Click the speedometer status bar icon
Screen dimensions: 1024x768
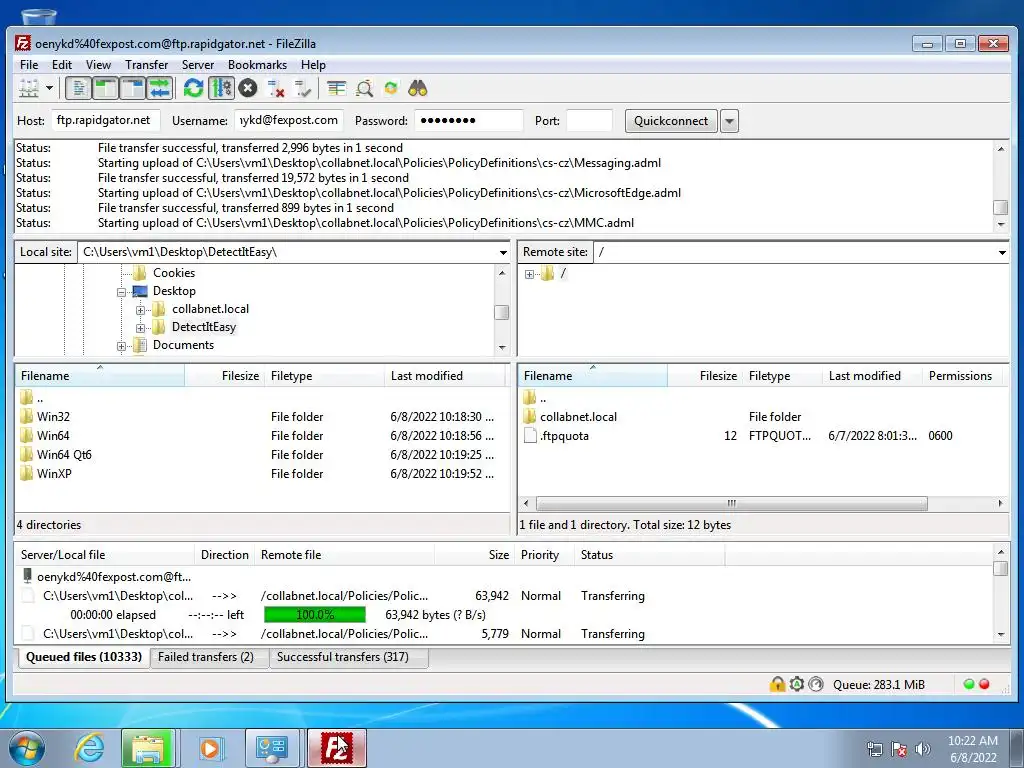816,684
